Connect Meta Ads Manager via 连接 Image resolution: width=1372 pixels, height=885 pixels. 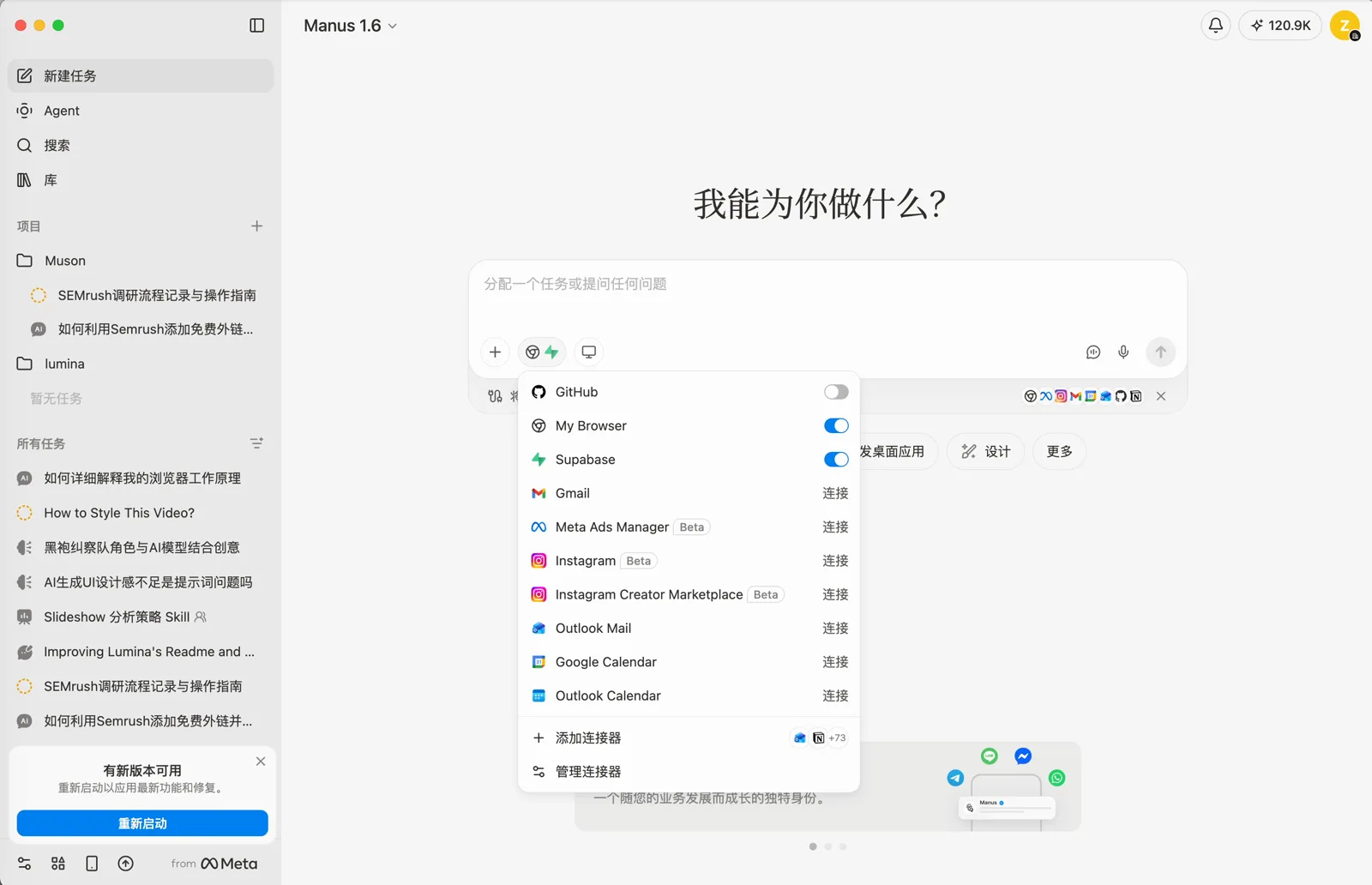tap(835, 527)
